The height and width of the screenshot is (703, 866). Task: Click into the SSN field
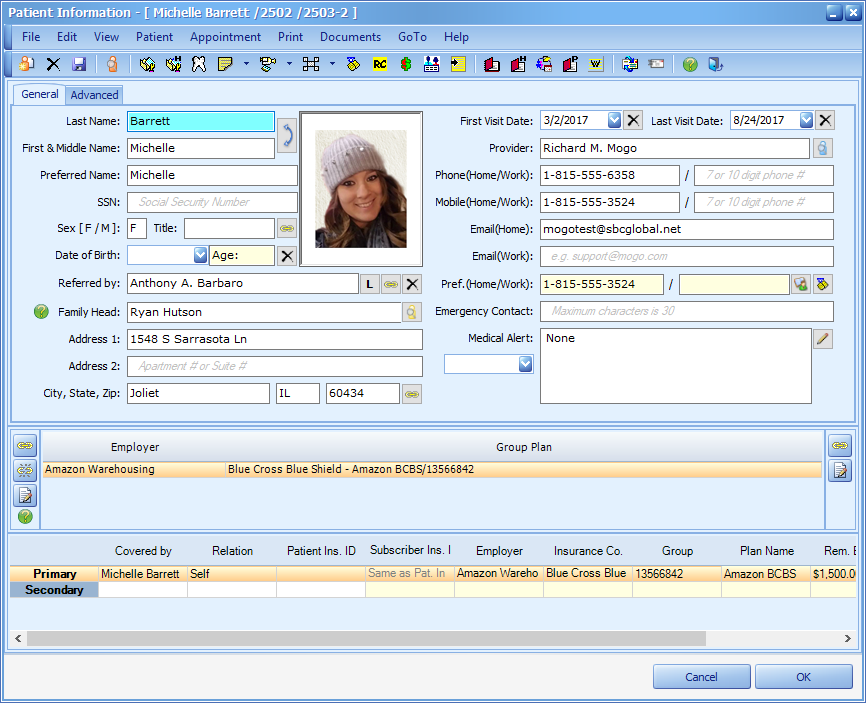click(x=212, y=202)
